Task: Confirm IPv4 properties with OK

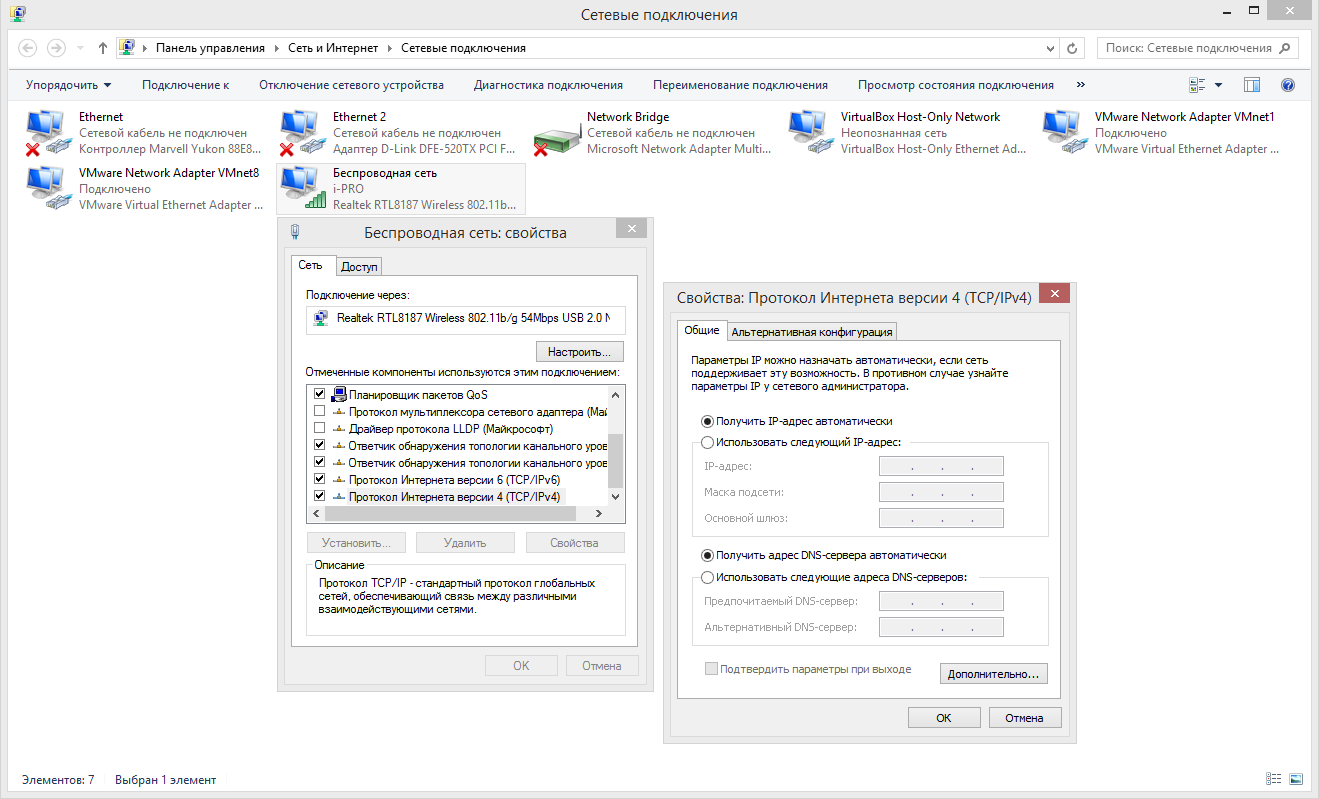Action: [x=944, y=718]
